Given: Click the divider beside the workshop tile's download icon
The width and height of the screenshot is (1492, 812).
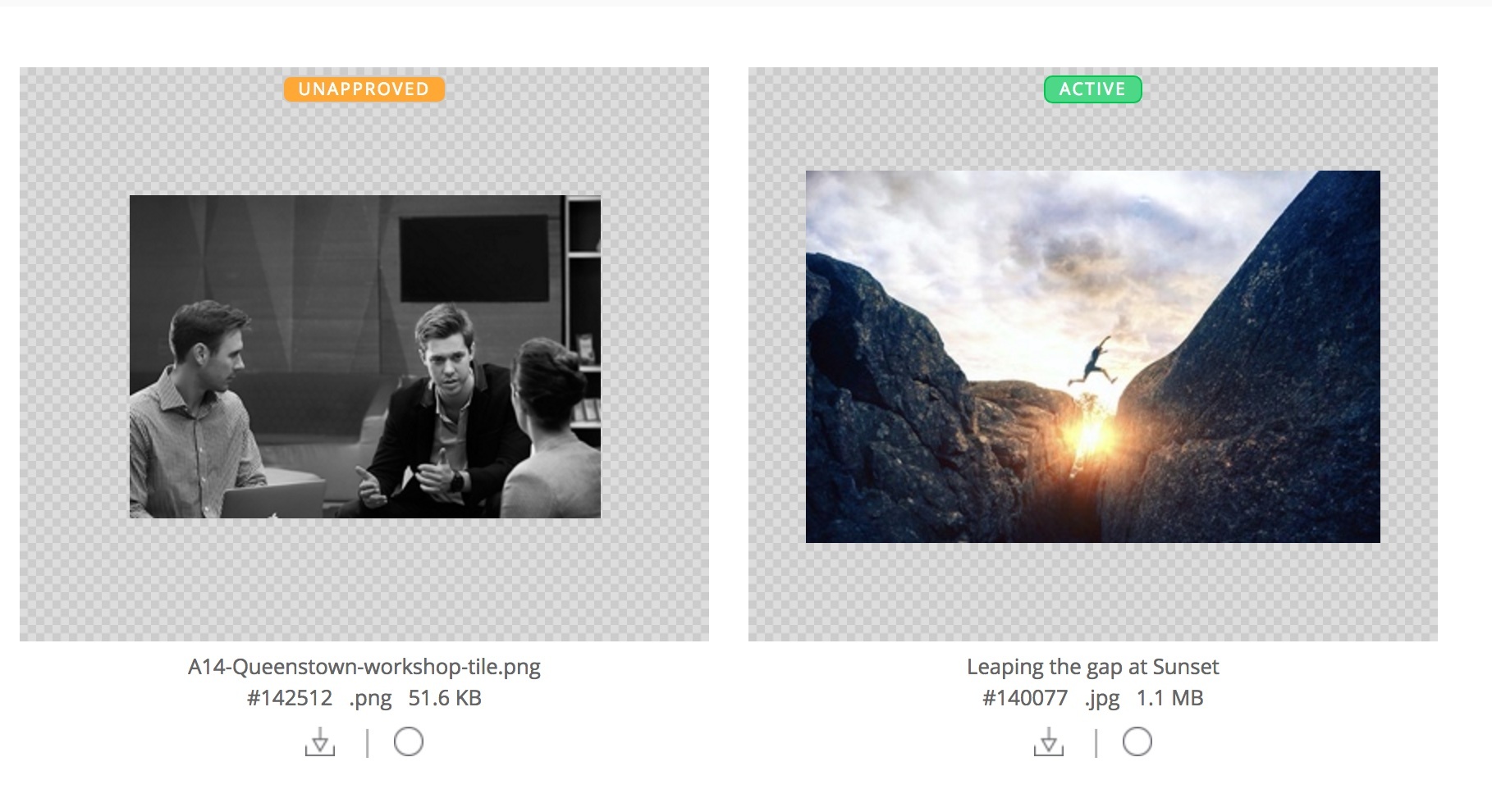Looking at the screenshot, I should 367,743.
